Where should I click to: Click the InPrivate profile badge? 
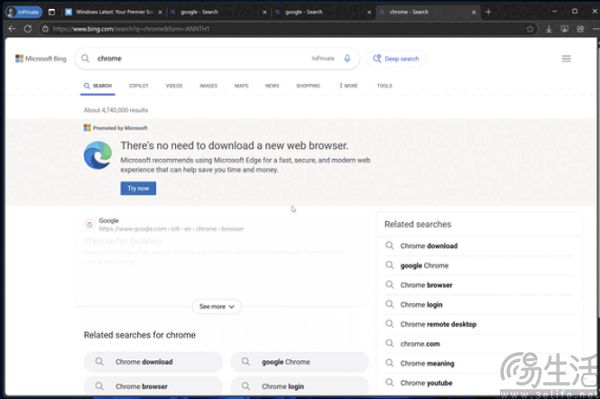pos(24,12)
